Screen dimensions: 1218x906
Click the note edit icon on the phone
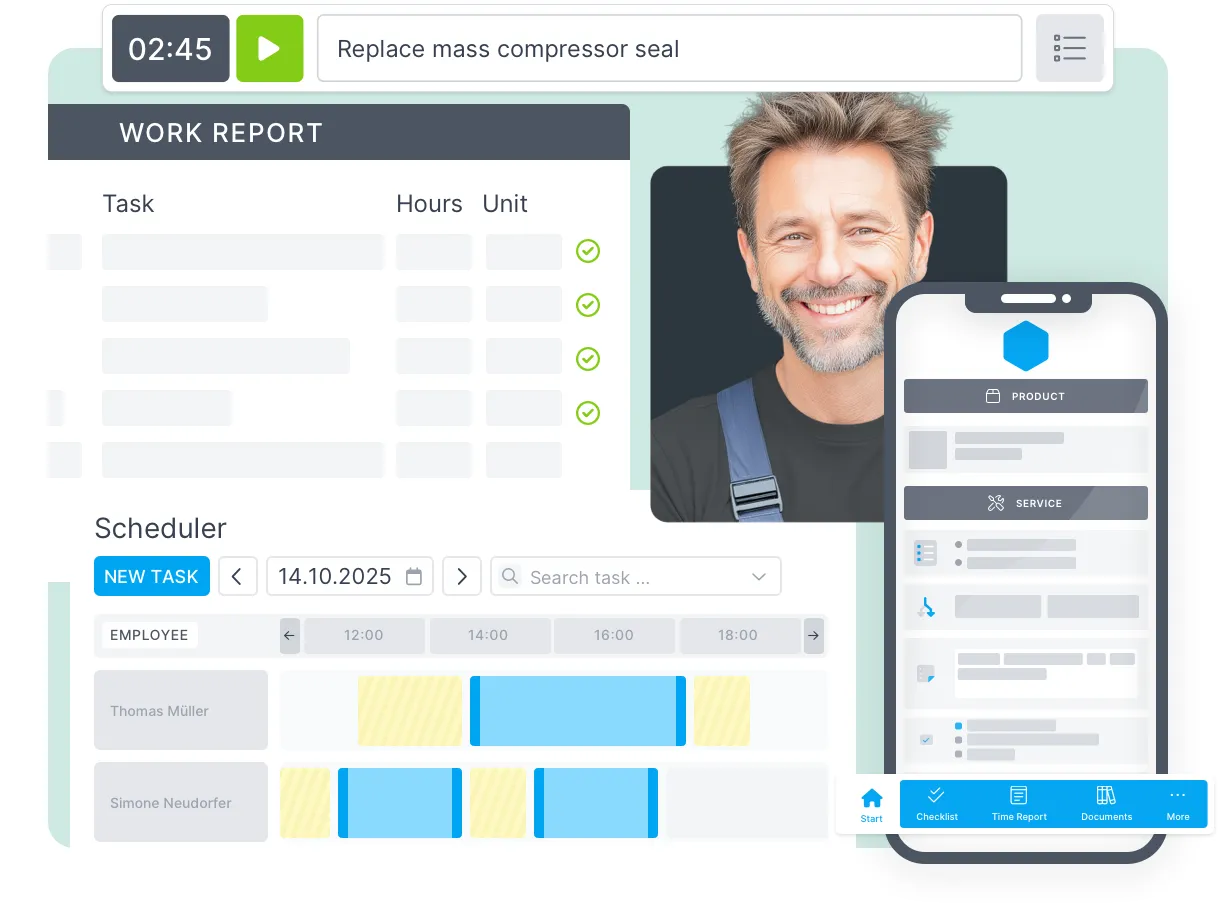click(x=926, y=674)
